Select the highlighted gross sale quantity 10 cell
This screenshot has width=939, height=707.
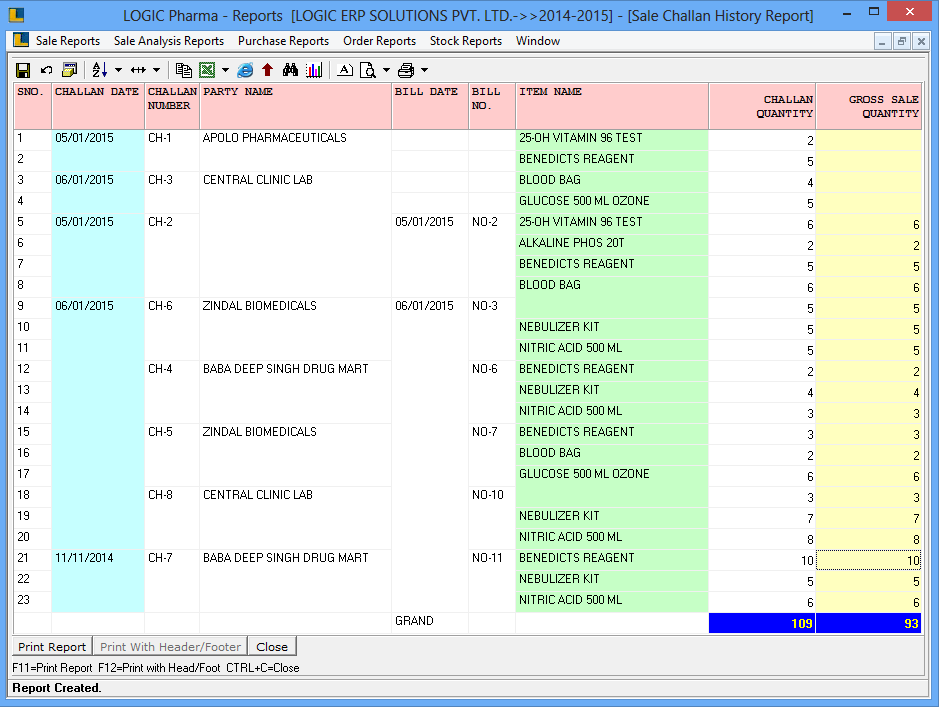[x=869, y=560]
